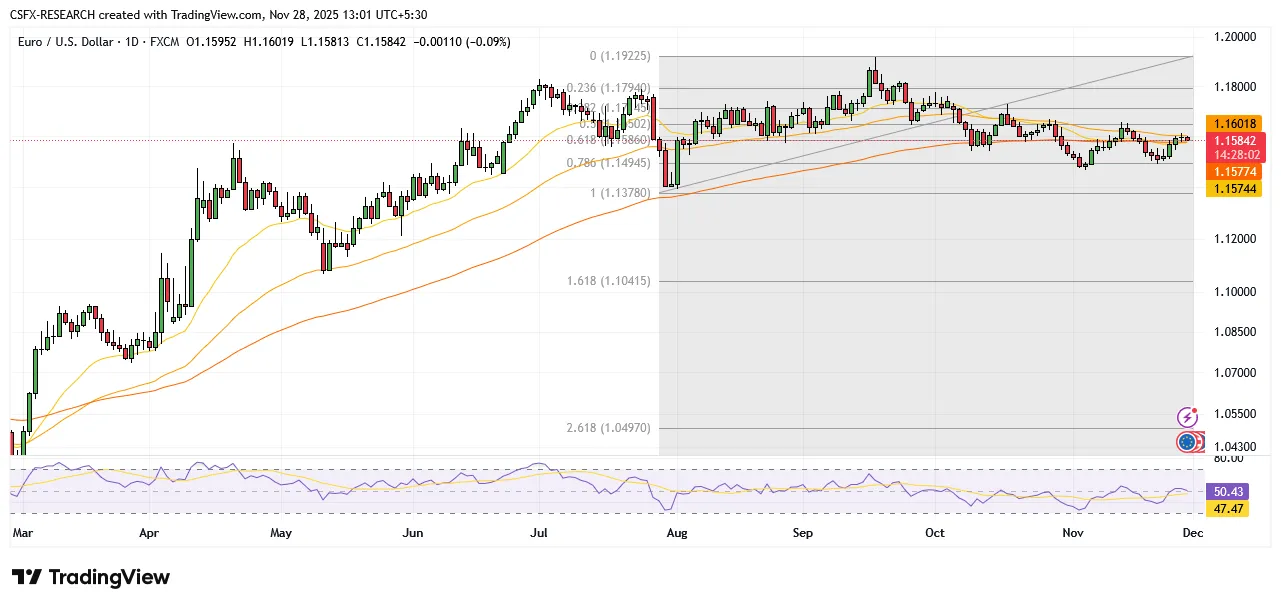Viewport: 1281px width, 607px height.
Task: Click the 1.16018 orange price label
Action: (x=1237, y=123)
